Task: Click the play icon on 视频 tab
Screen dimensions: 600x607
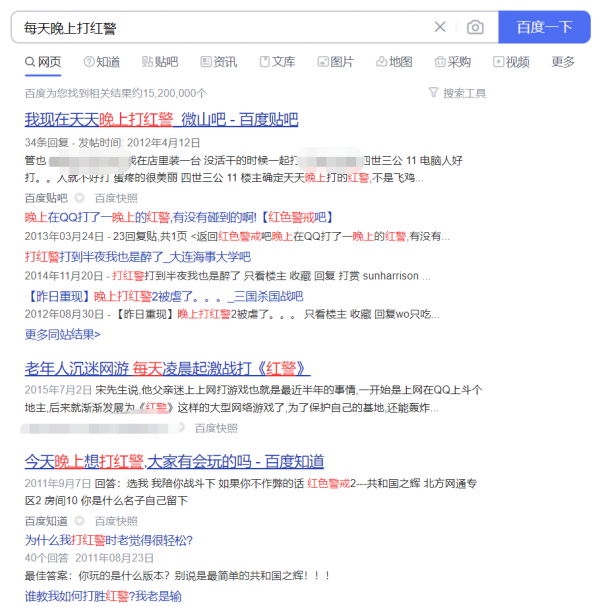Action: tap(498, 62)
